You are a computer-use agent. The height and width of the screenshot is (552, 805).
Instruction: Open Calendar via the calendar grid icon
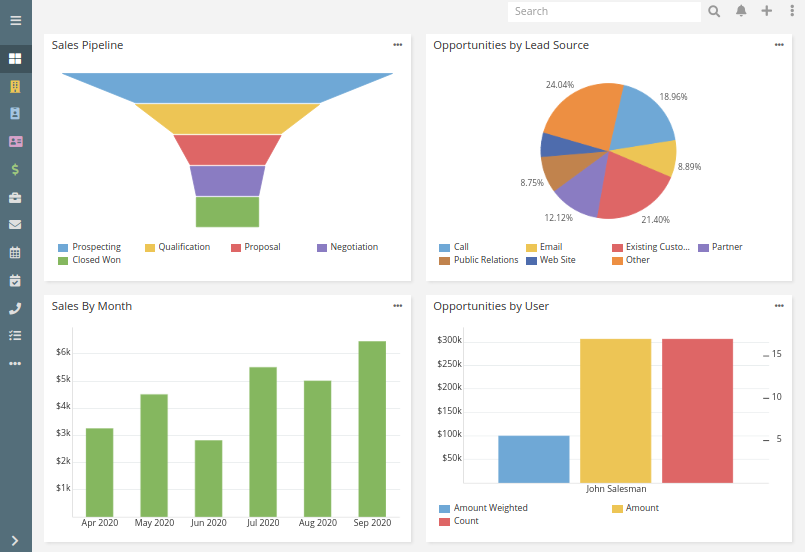click(x=15, y=253)
